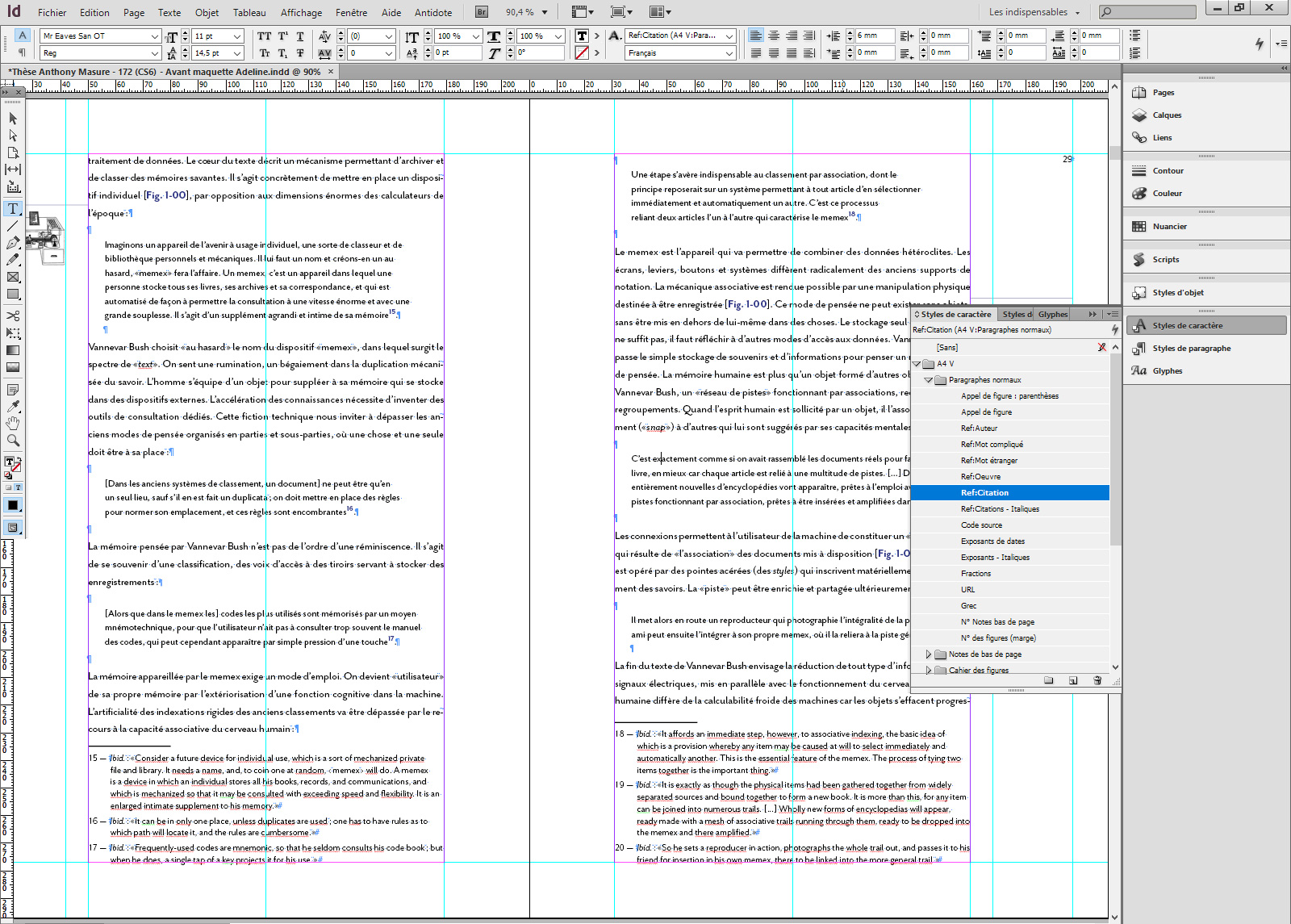Select the Hand tool
Image resolution: width=1291 pixels, height=924 pixels.
click(13, 424)
